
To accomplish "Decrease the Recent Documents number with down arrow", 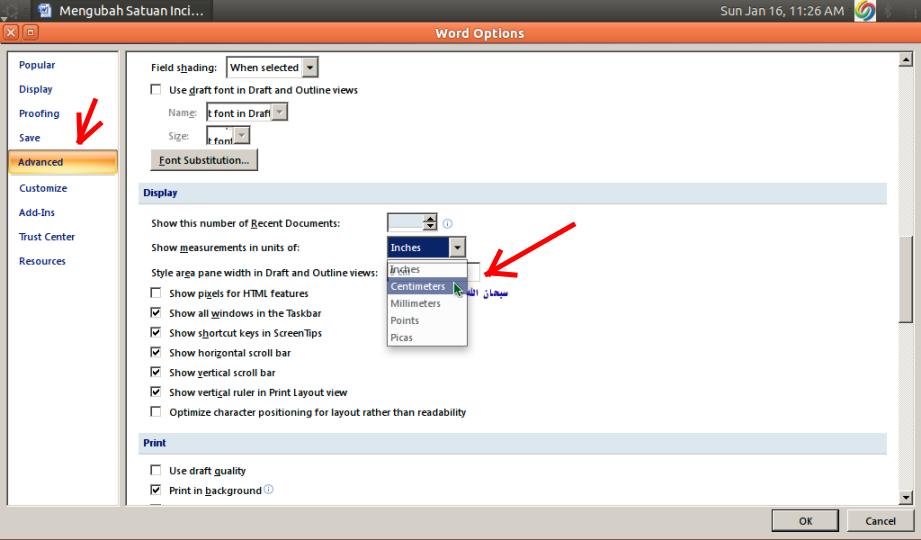I will pos(430,227).
